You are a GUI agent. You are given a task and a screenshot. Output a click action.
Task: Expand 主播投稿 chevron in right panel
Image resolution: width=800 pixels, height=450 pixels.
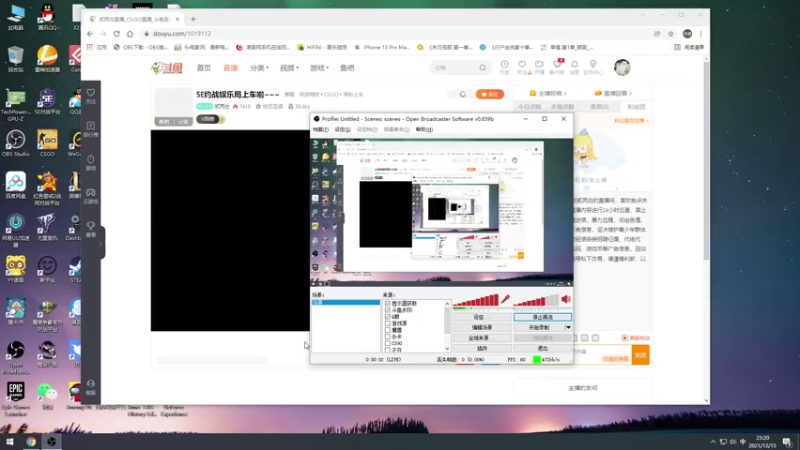tap(565, 93)
